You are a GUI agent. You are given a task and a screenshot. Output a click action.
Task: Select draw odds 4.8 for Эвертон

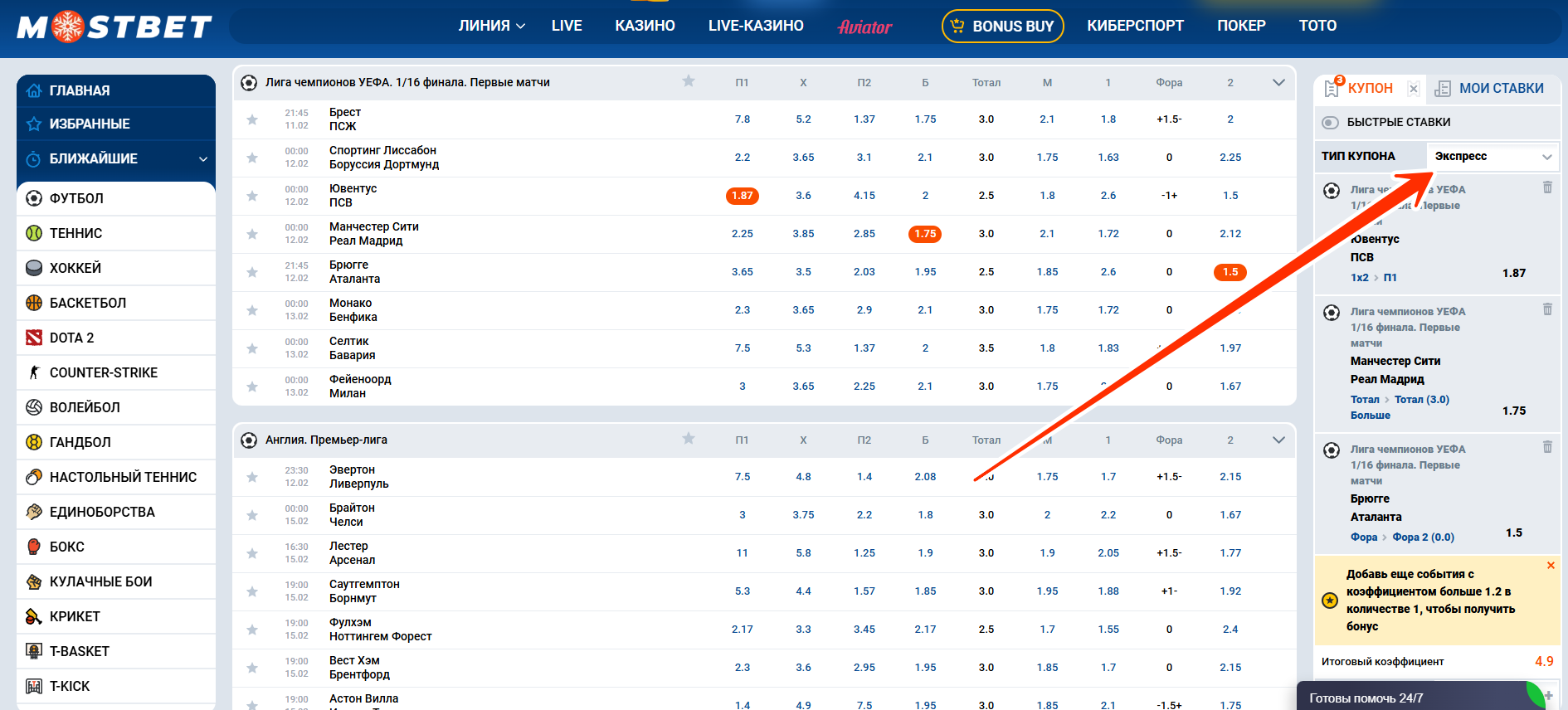(803, 477)
